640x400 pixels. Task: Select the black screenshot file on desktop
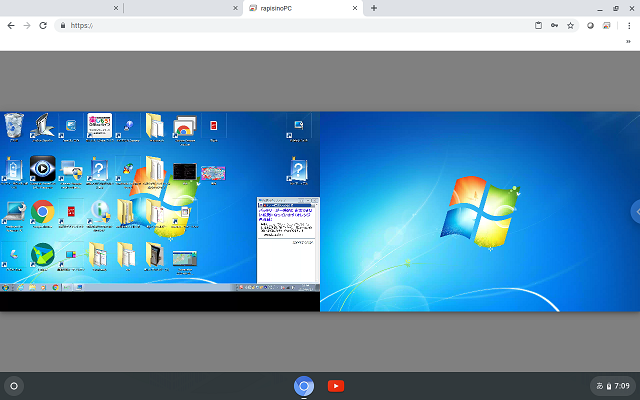pos(185,173)
